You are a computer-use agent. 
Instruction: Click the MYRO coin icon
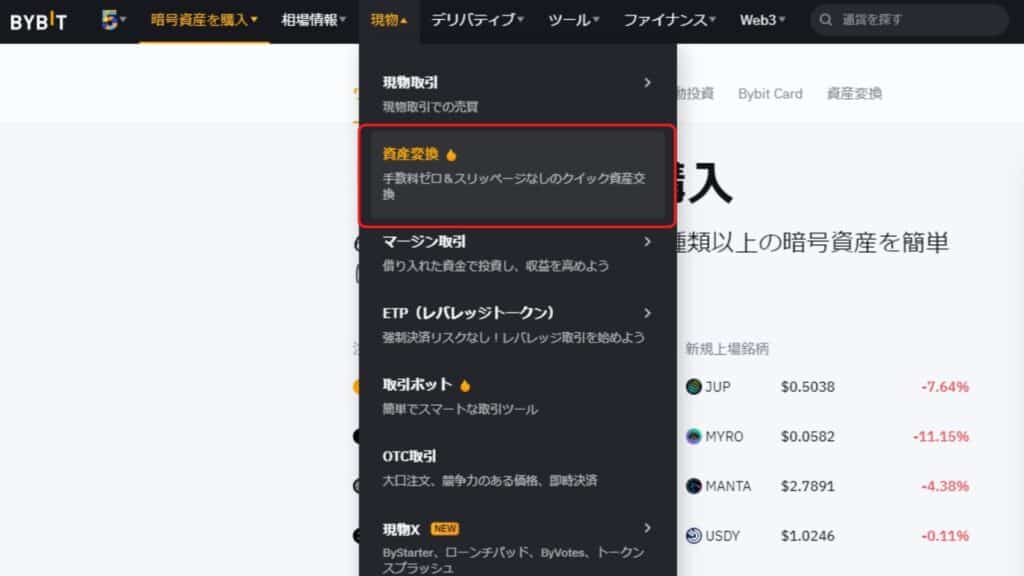[x=694, y=436]
